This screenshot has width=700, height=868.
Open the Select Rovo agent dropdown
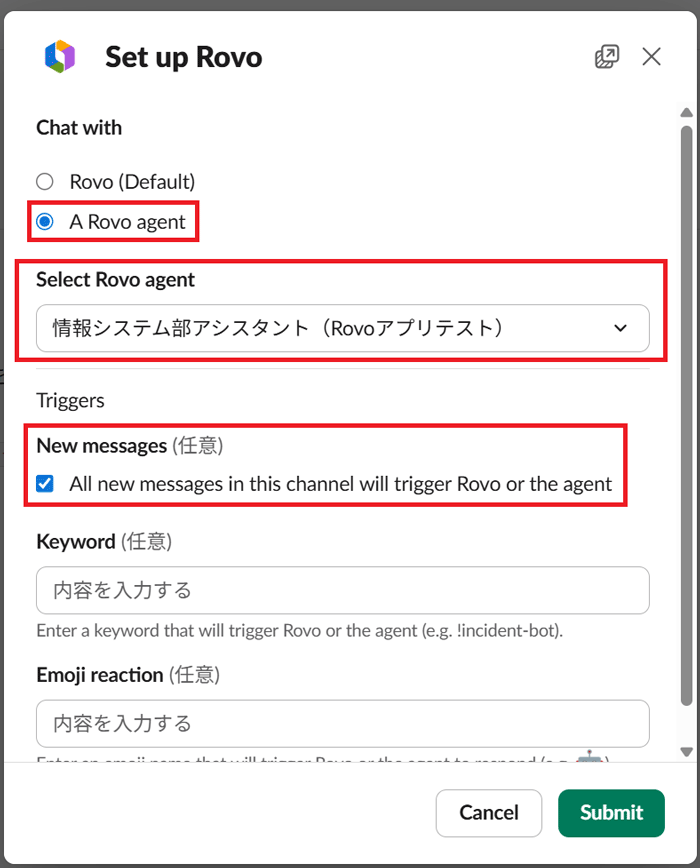pos(343,328)
